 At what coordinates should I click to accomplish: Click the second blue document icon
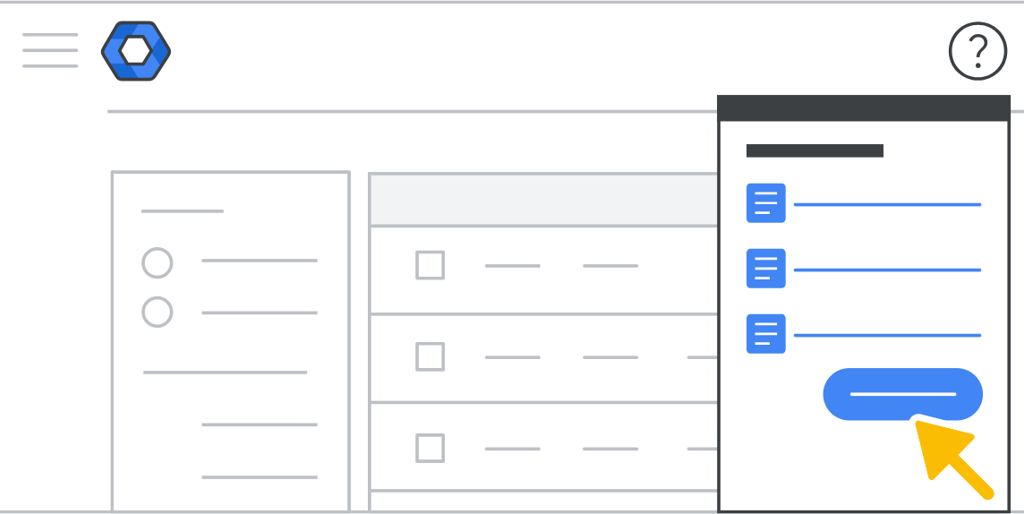coord(766,268)
